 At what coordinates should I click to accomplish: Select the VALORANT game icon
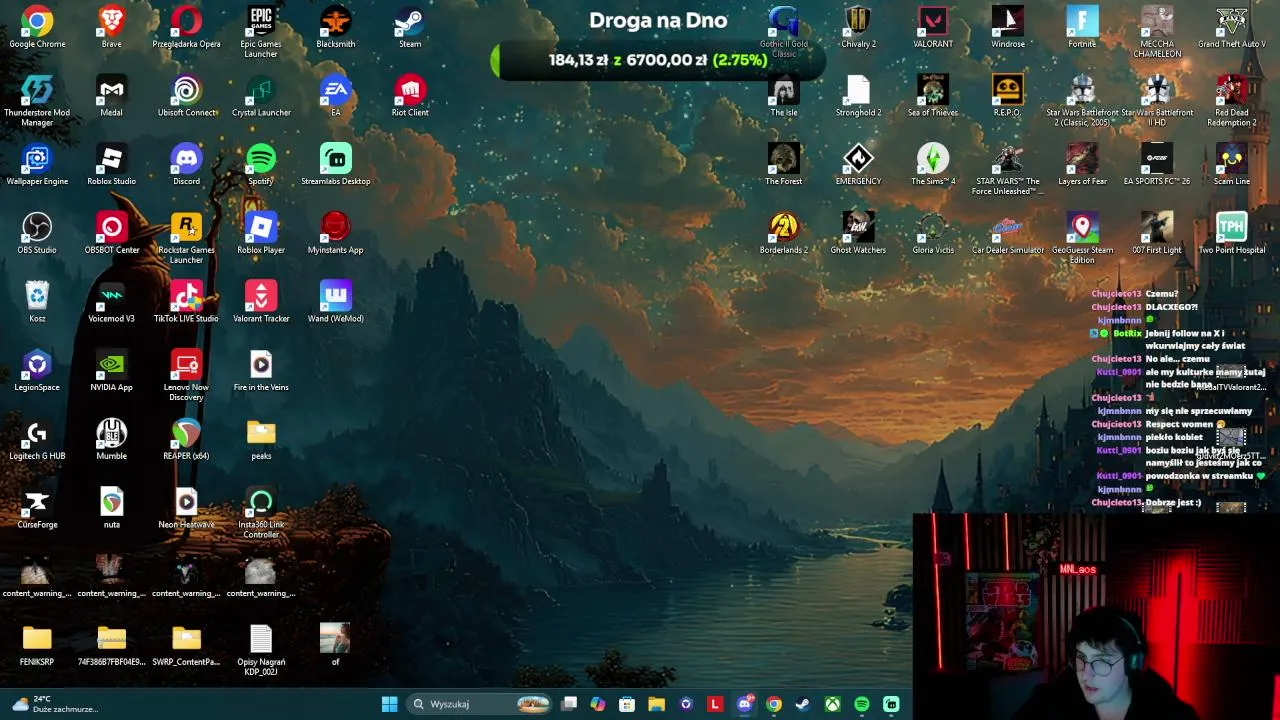click(933, 27)
